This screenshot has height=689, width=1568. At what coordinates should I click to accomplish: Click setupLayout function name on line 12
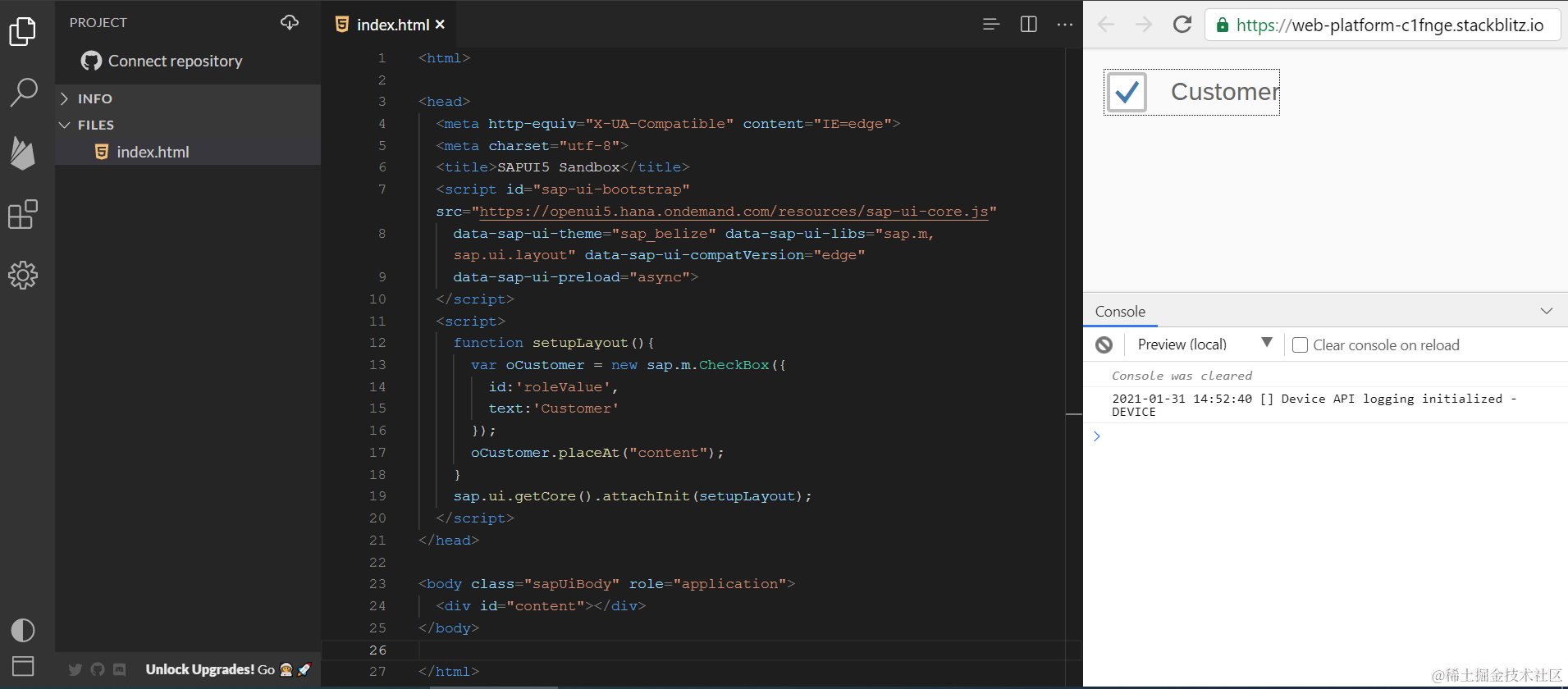(580, 343)
